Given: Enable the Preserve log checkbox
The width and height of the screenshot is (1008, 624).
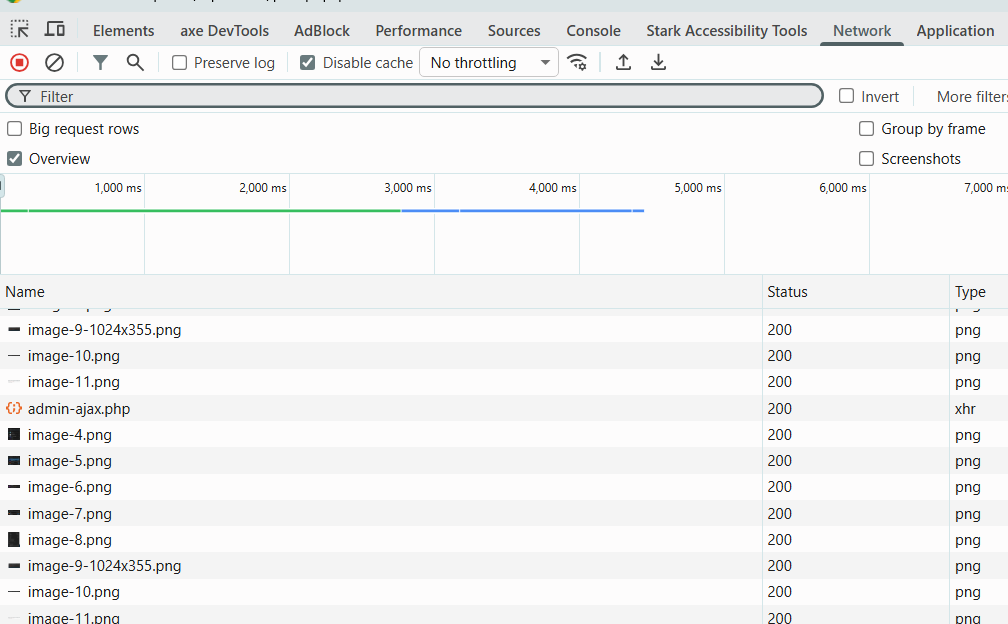Looking at the screenshot, I should (180, 63).
